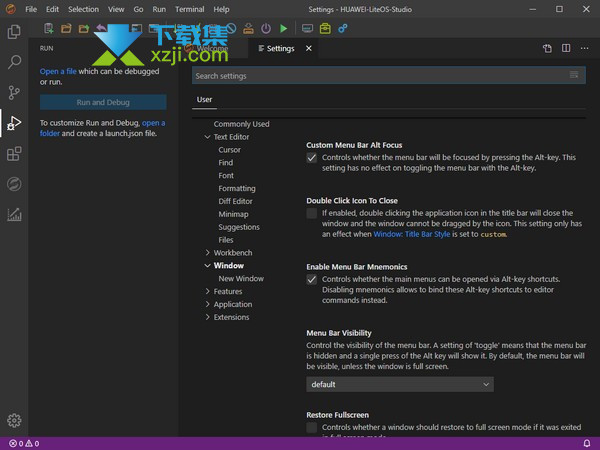Open the LiteOS Studio circular S icon view

click(14, 184)
